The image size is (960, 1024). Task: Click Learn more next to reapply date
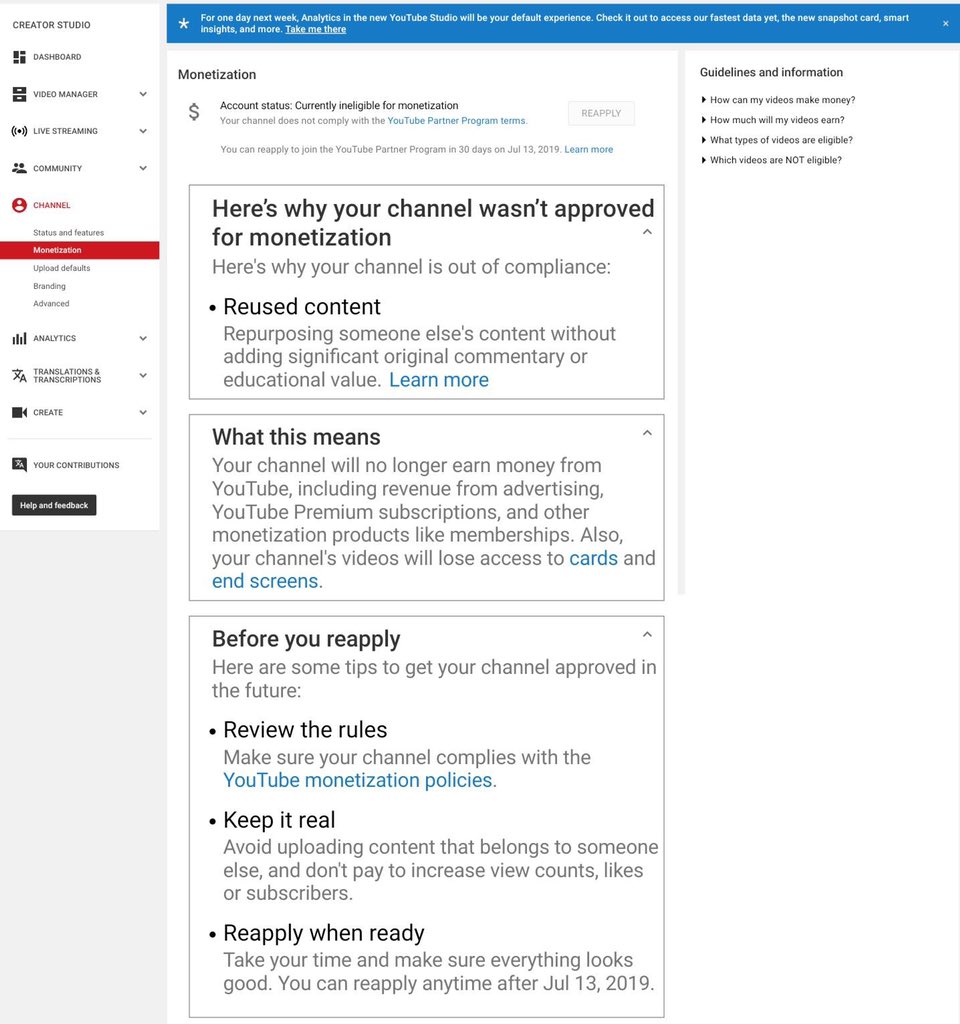point(588,150)
